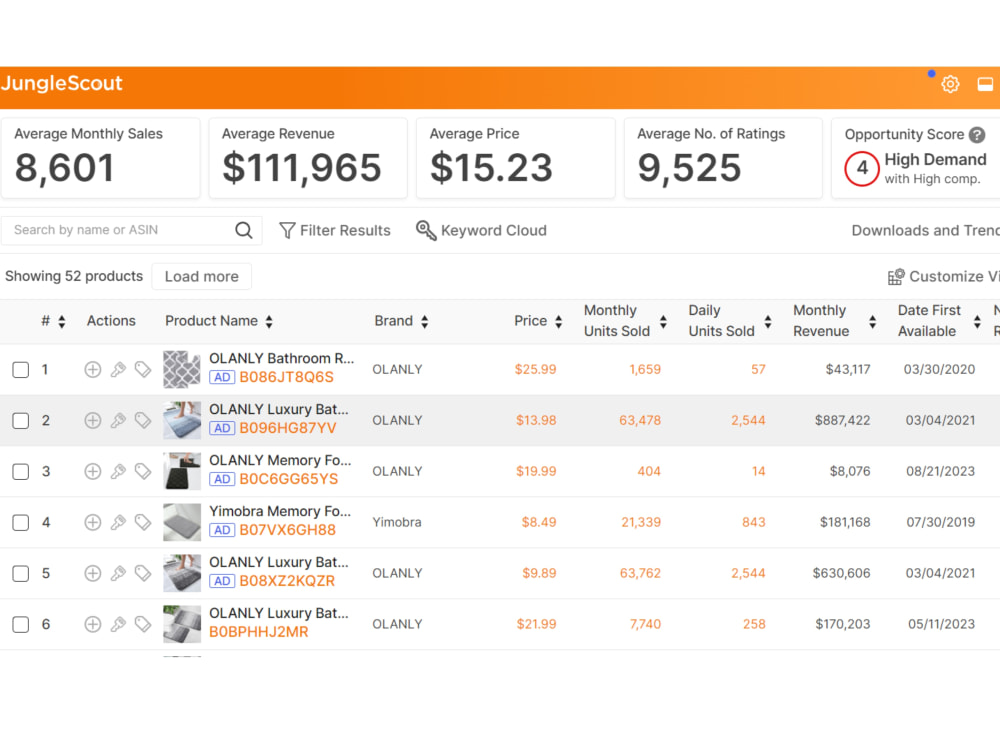Image resolution: width=1000 pixels, height=750 pixels.
Task: Tick the checkbox for product row 6
Action: (20, 625)
